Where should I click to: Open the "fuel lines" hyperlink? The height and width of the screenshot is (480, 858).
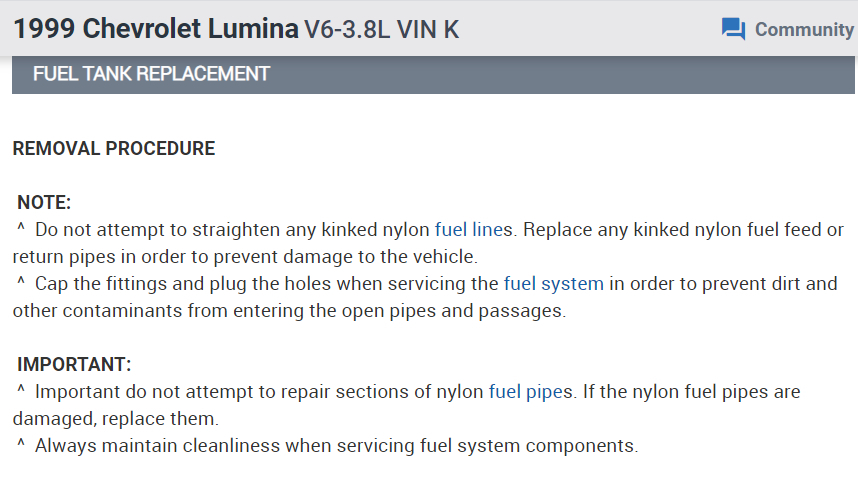(x=474, y=229)
